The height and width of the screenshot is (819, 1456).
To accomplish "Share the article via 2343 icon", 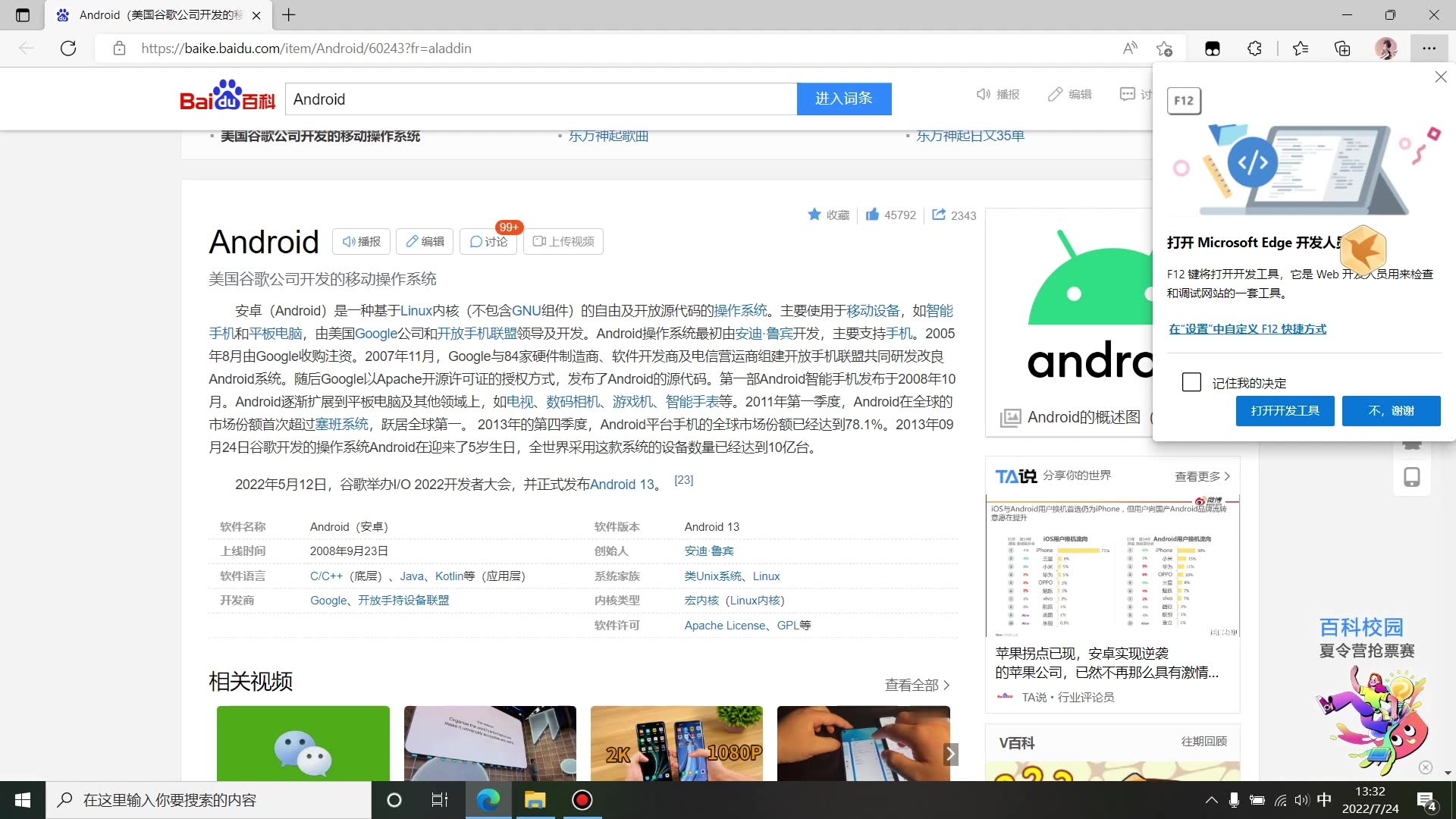I will click(x=939, y=215).
